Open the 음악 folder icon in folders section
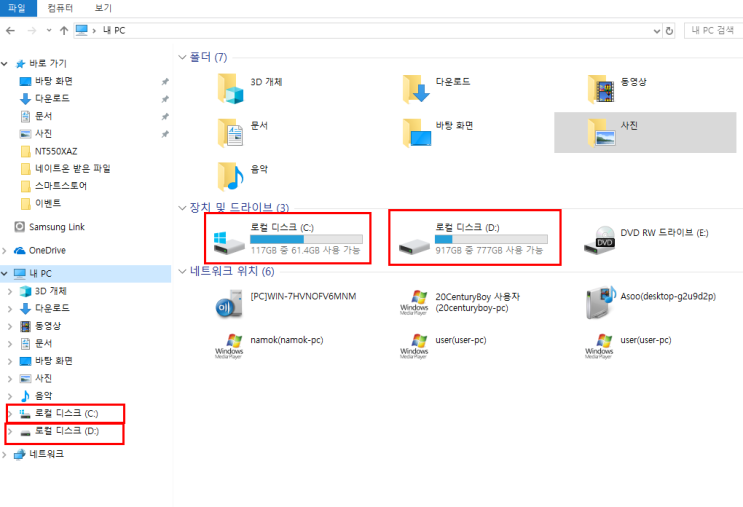The image size is (743, 507). coord(230,176)
